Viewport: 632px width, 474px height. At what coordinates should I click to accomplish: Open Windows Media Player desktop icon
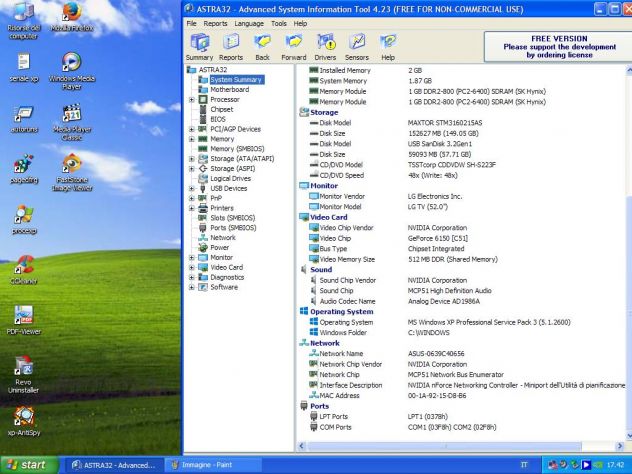click(x=72, y=71)
